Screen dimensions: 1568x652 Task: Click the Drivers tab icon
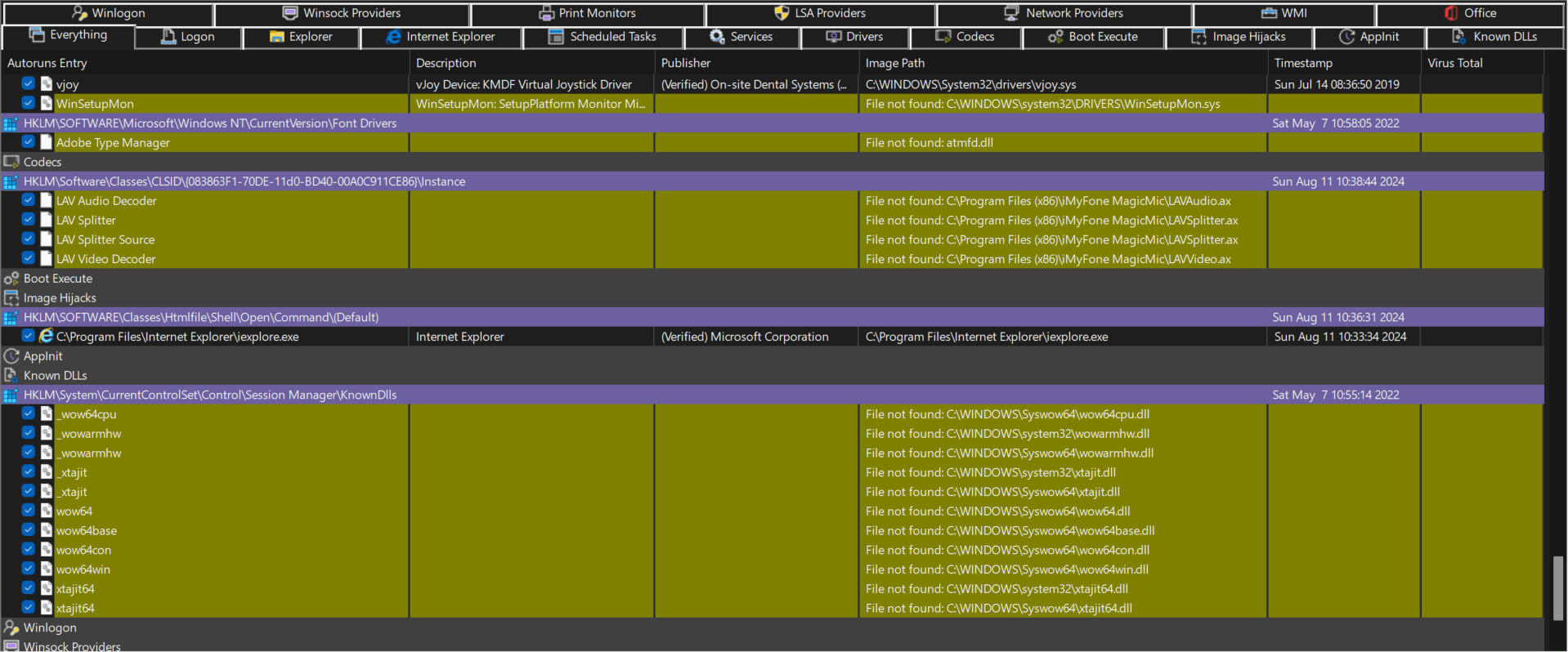tap(834, 37)
